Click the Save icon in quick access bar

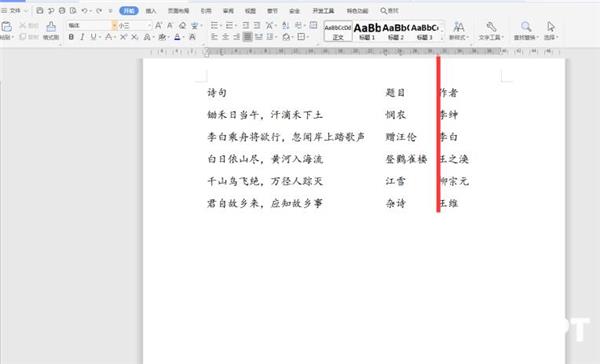(x=40, y=11)
